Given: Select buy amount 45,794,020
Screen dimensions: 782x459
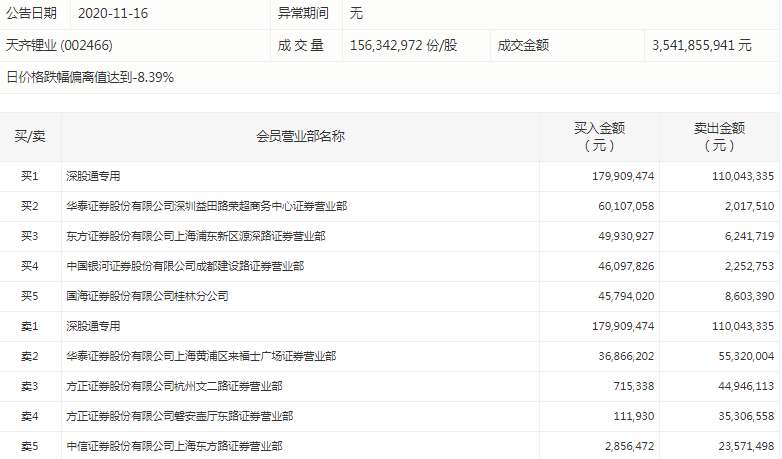Looking at the screenshot, I should click(x=626, y=296).
